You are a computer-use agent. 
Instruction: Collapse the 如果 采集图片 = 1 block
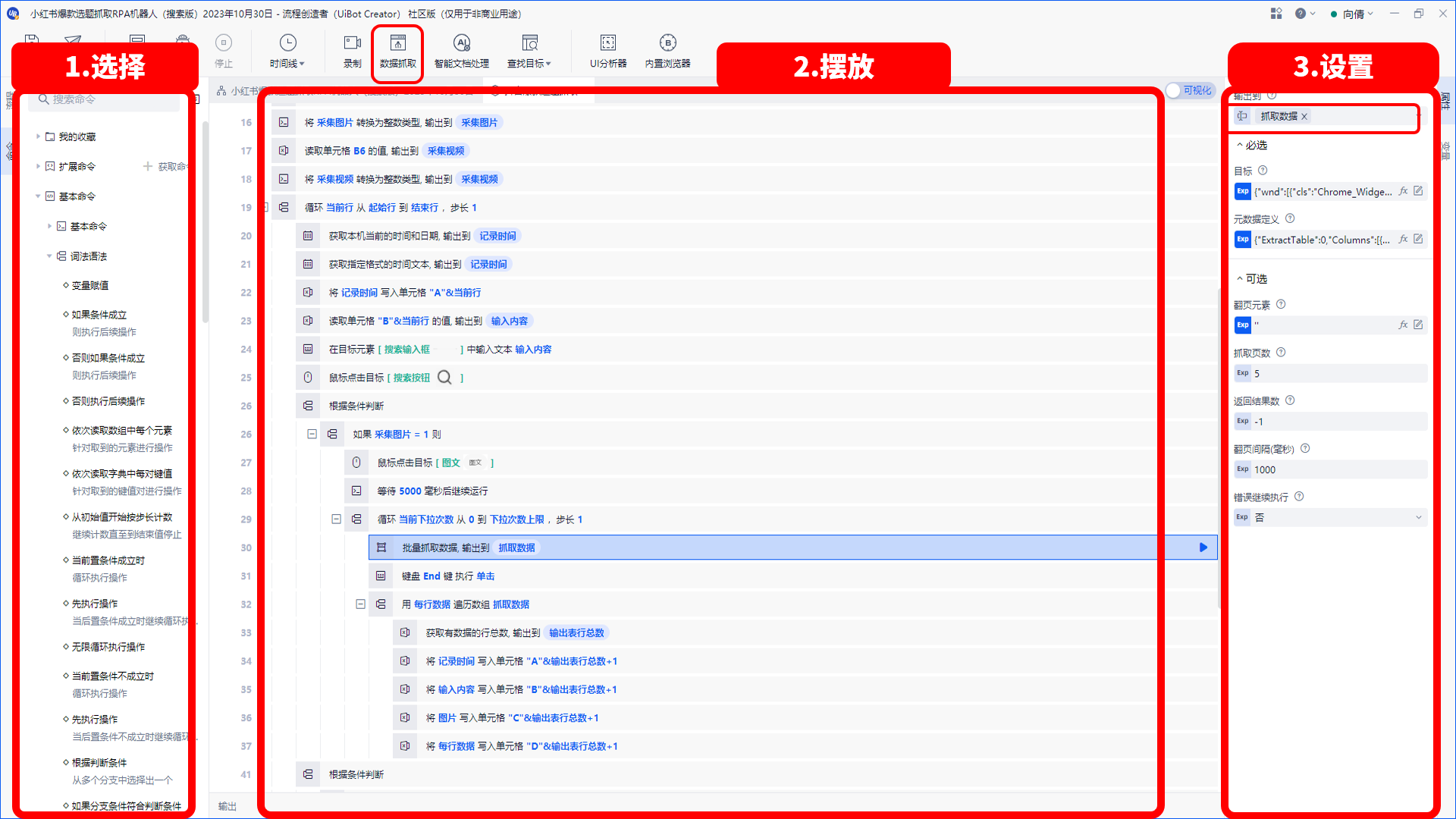[312, 435]
